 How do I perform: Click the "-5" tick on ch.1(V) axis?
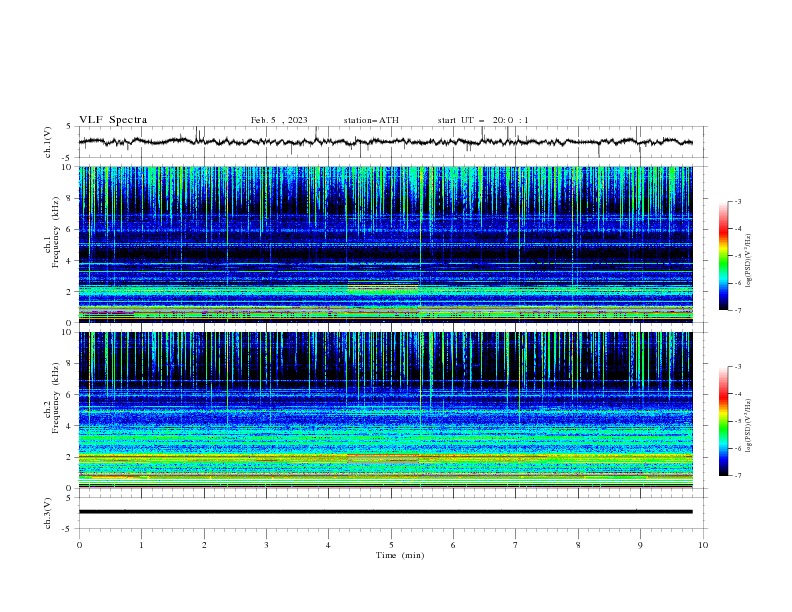pos(66,158)
